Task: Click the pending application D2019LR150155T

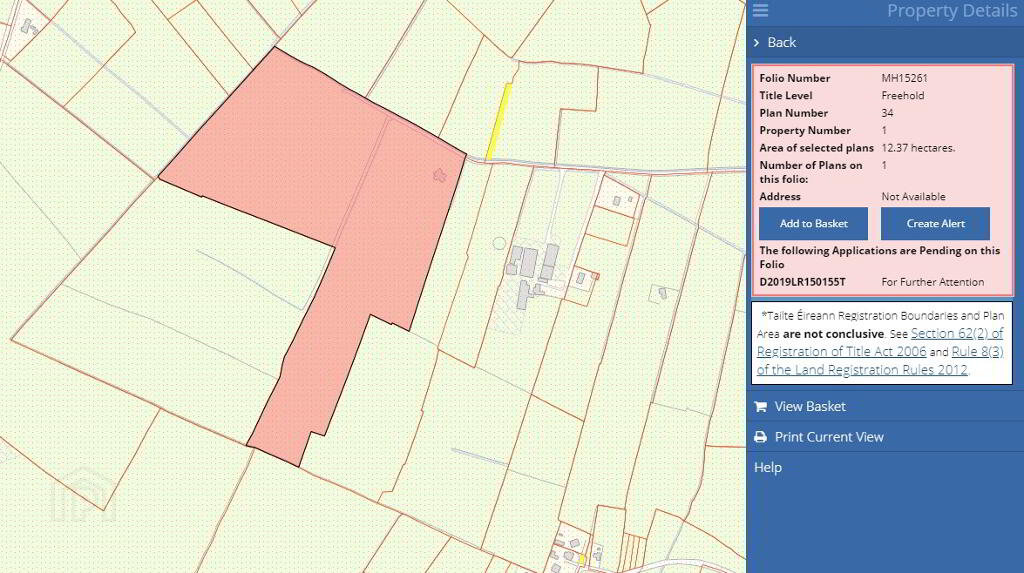Action: point(802,282)
